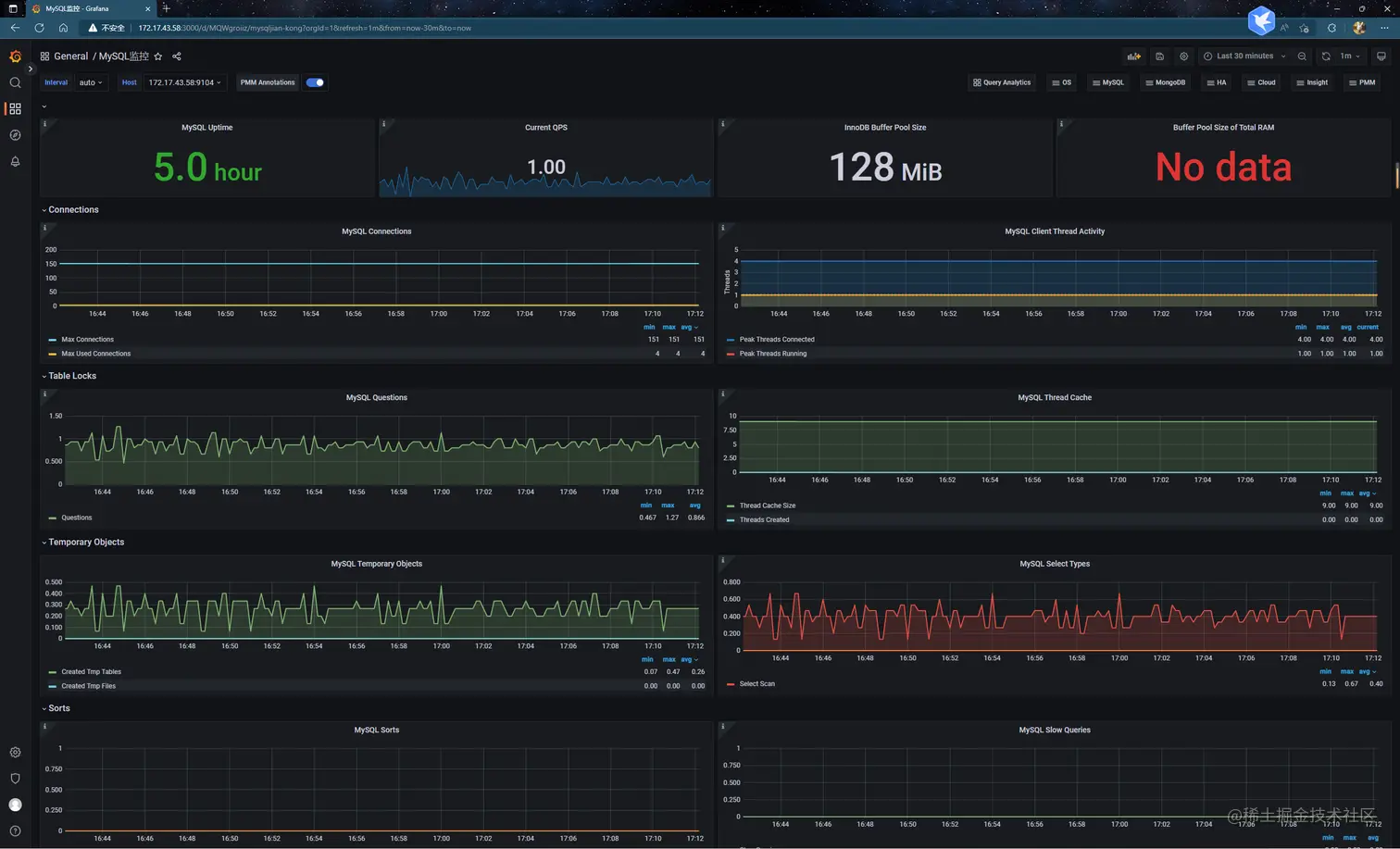Click the zoom out time range icon

click(x=1302, y=56)
